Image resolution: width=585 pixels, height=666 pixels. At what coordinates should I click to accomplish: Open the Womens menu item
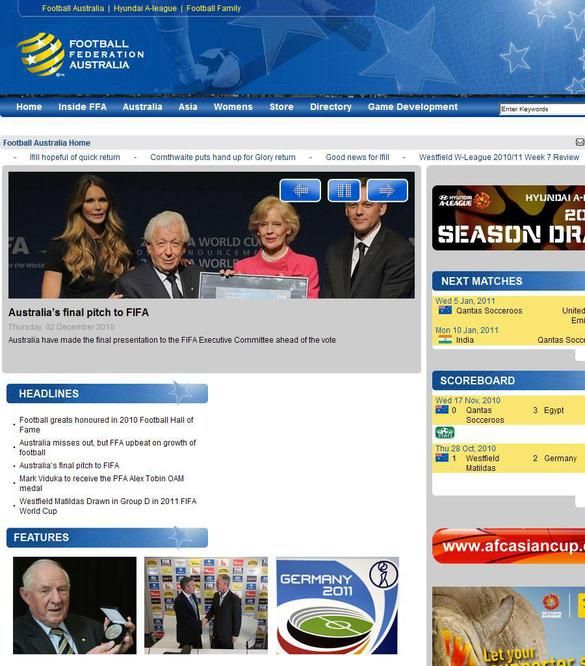233,107
